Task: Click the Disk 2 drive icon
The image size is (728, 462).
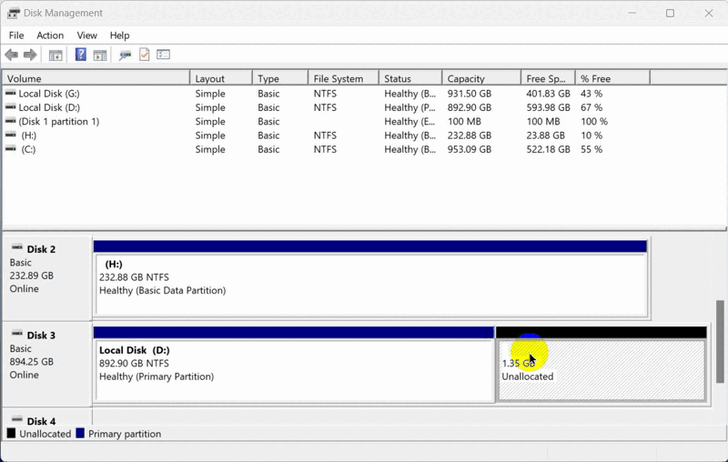Action: coord(17,247)
